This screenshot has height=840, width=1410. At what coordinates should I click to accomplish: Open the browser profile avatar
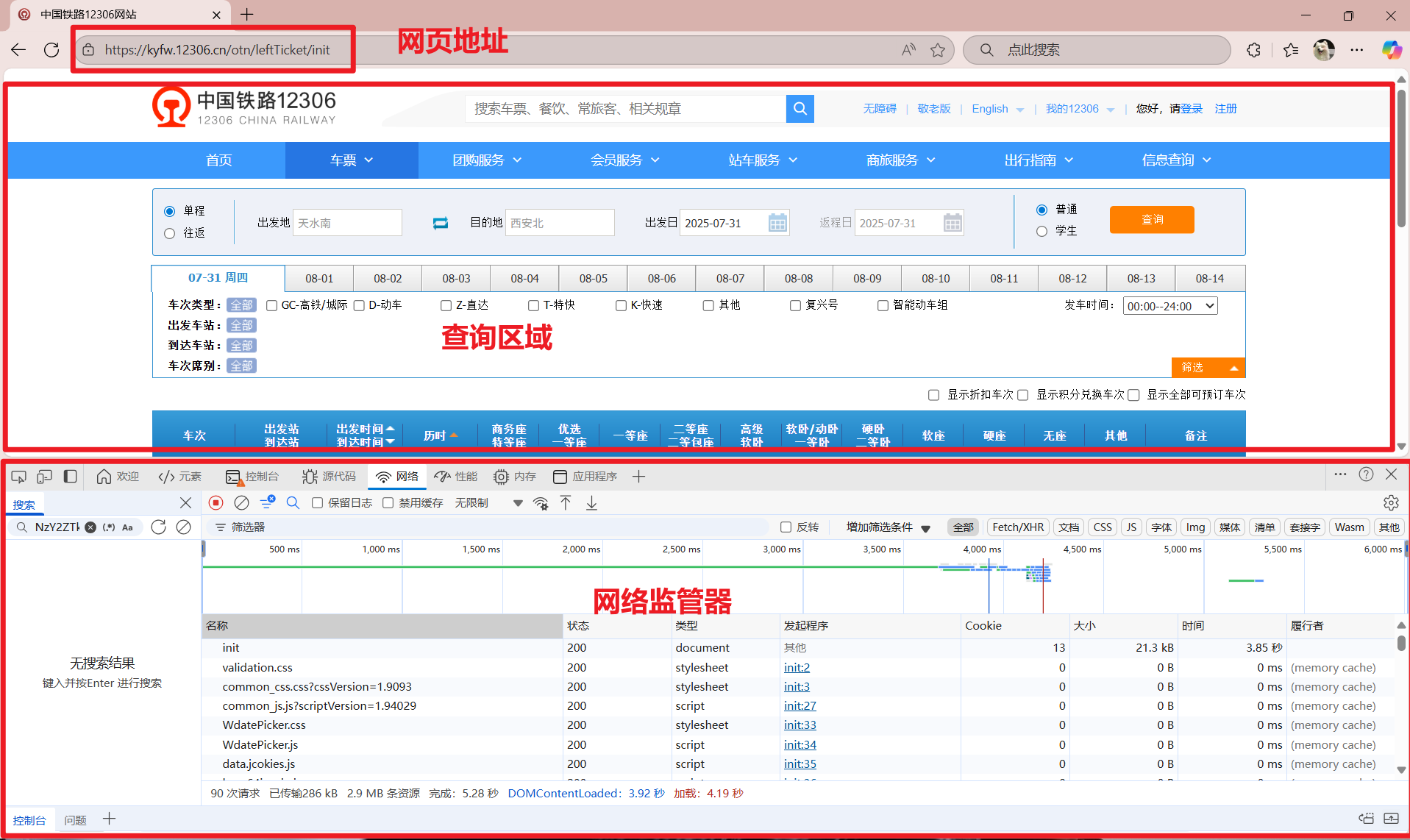(1324, 50)
